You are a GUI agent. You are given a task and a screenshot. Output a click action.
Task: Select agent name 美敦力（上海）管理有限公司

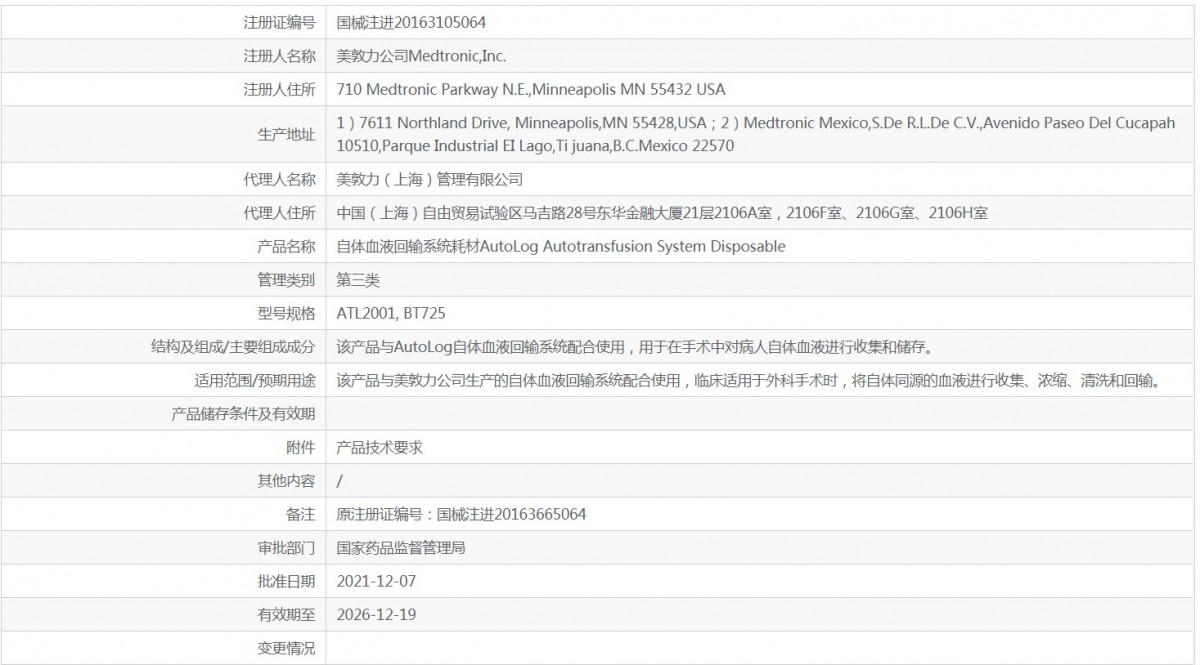tap(430, 179)
